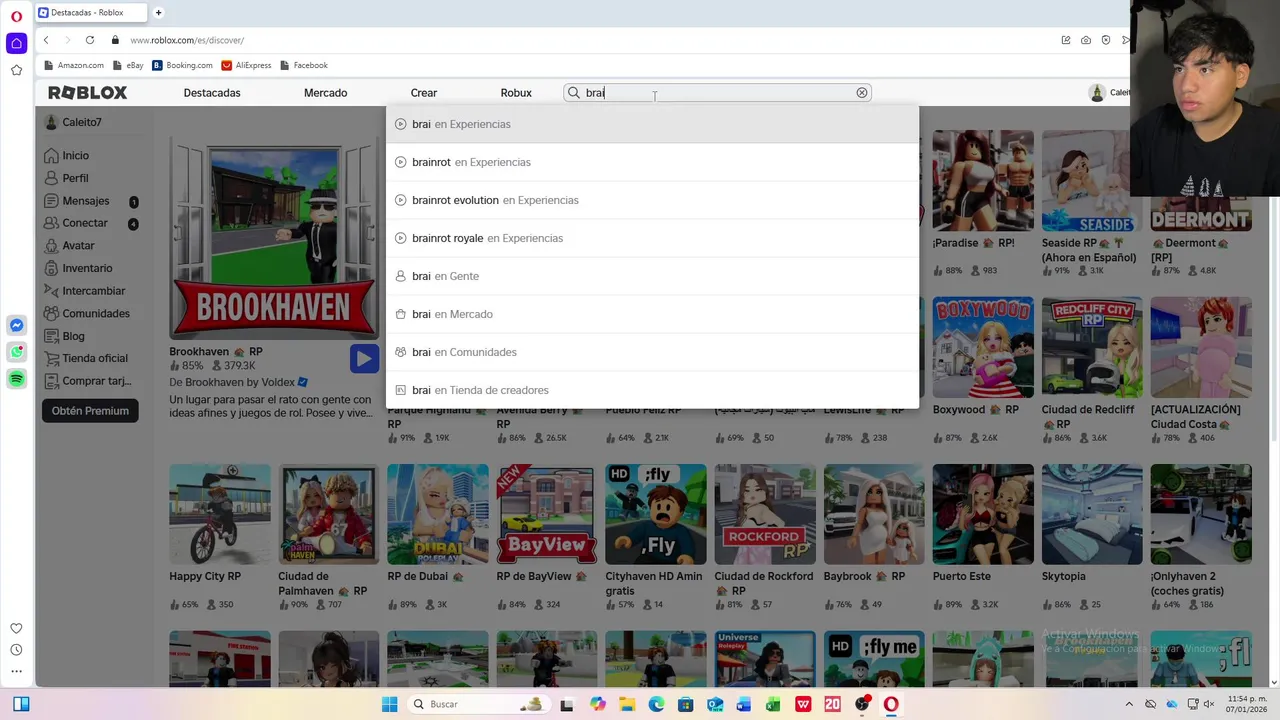
Task: Open 'De Brookhaven by Voldex' creator link
Action: [238, 382]
